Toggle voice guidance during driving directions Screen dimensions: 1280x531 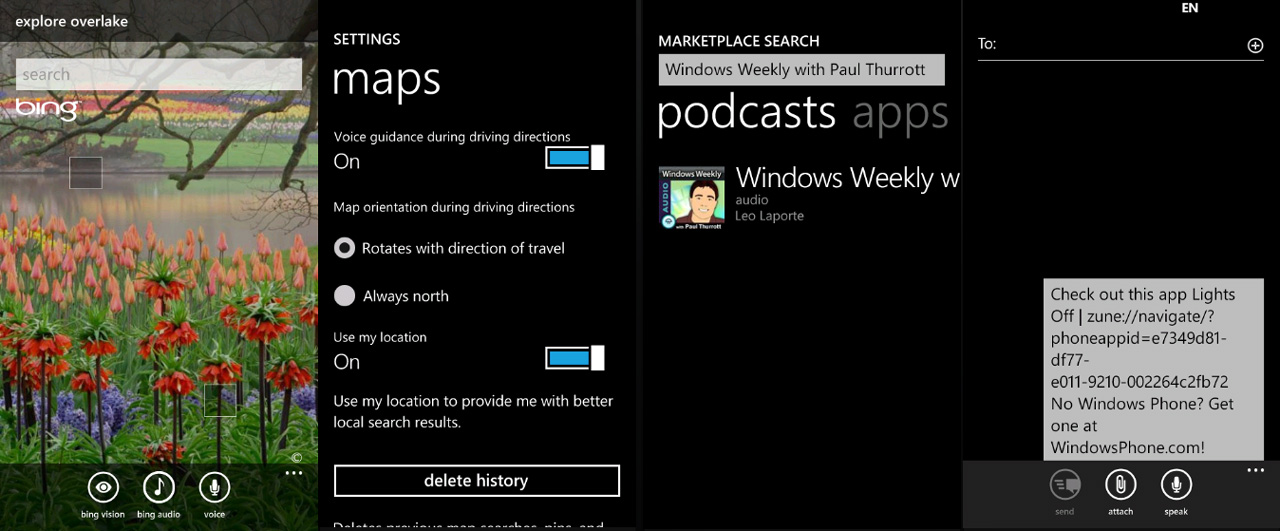point(574,157)
